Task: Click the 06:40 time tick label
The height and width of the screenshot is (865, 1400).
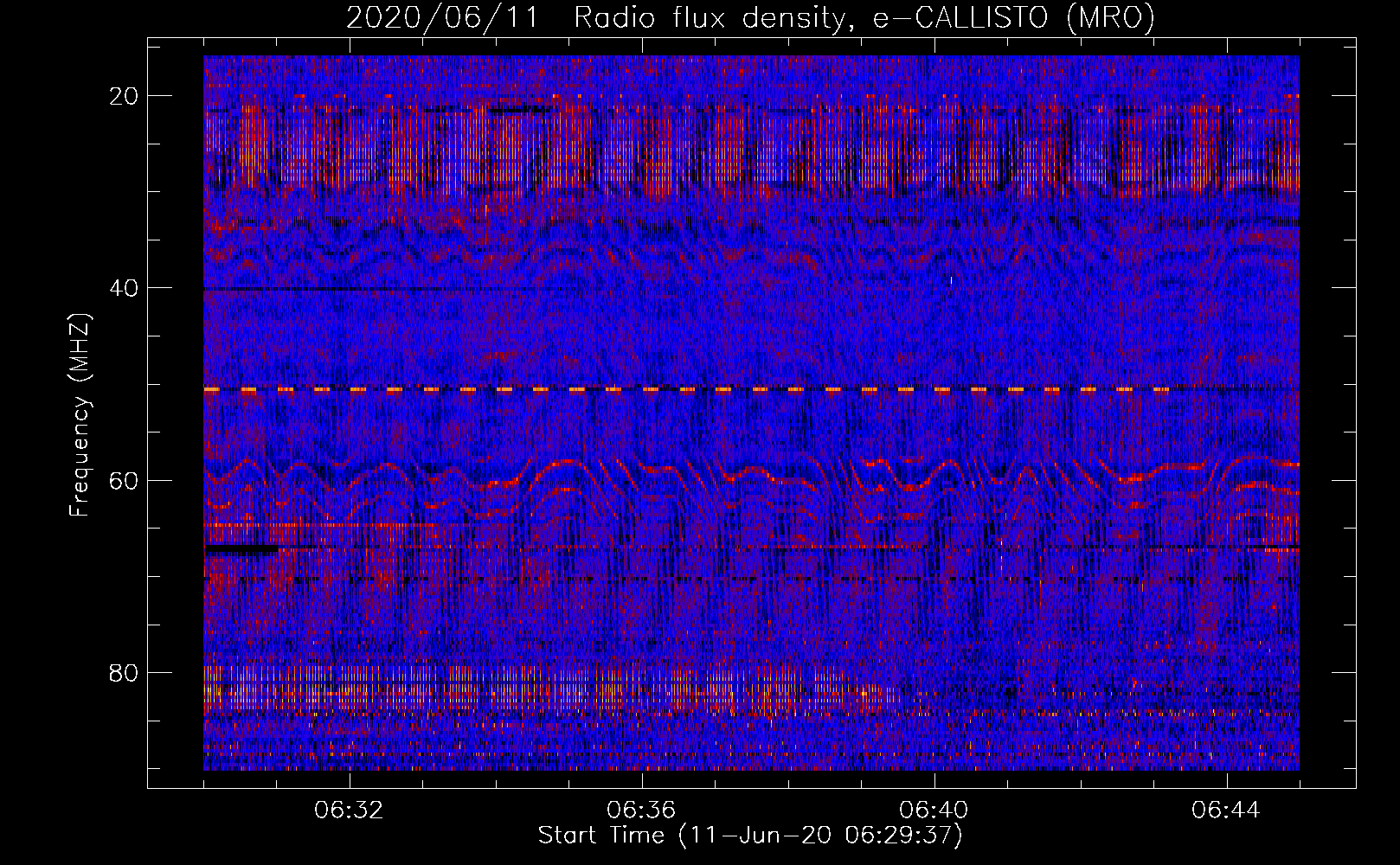Action: (x=934, y=811)
